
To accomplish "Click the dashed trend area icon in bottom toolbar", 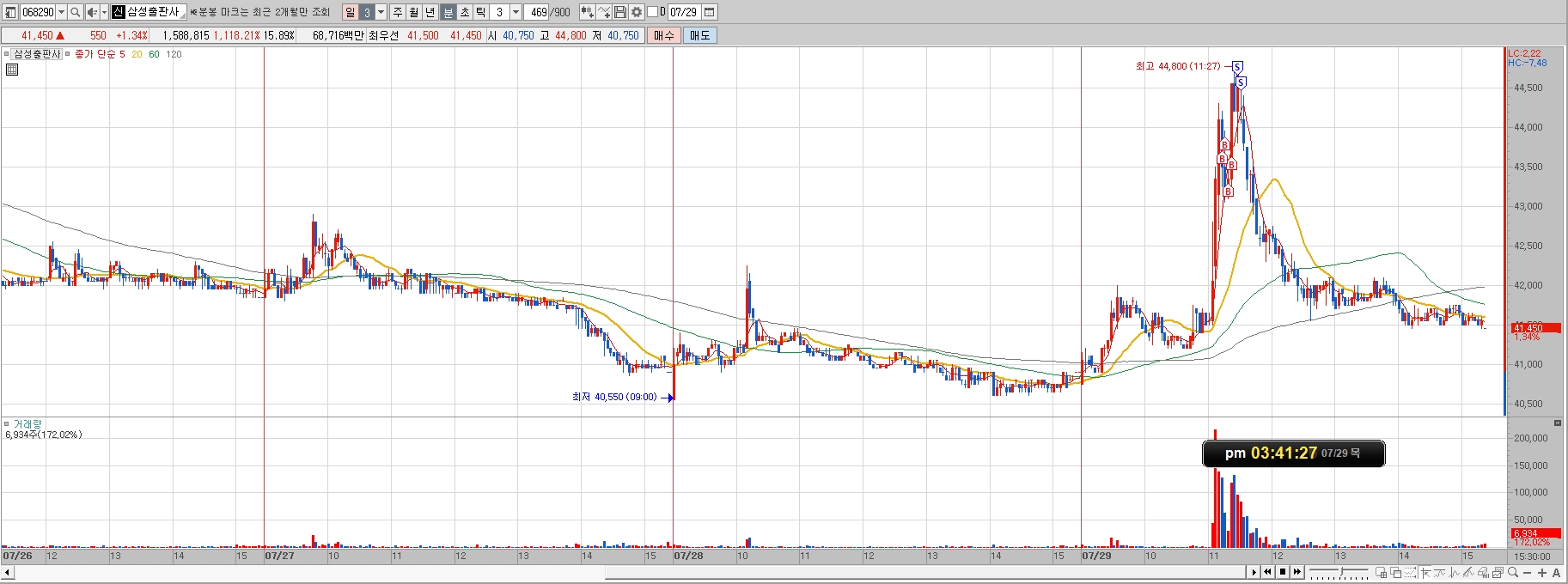I will tap(1410, 572).
